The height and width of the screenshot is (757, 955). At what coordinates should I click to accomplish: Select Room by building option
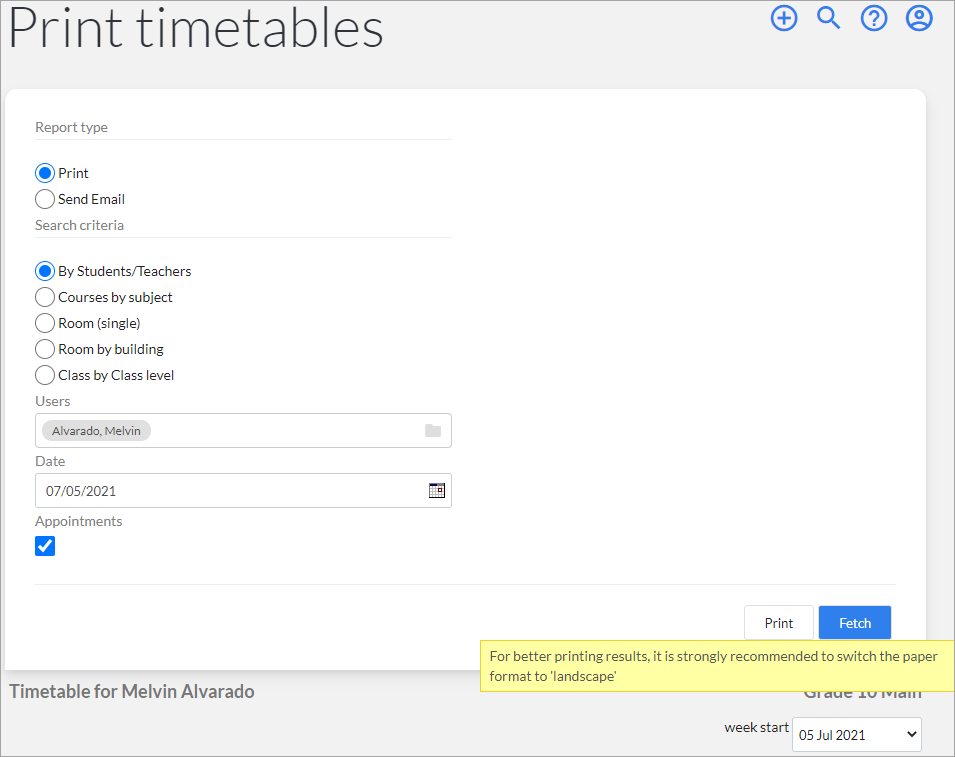point(45,349)
